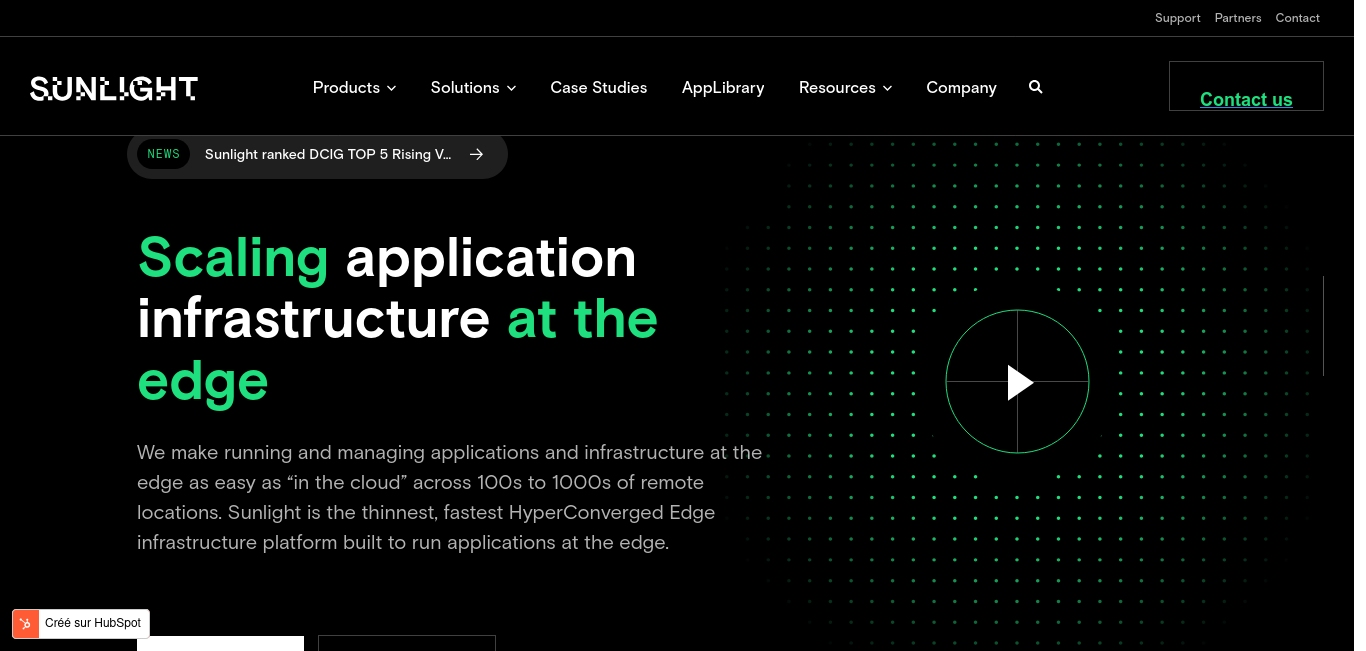1366x651 pixels.
Task: Click the Contact us button
Action: tap(1246, 87)
